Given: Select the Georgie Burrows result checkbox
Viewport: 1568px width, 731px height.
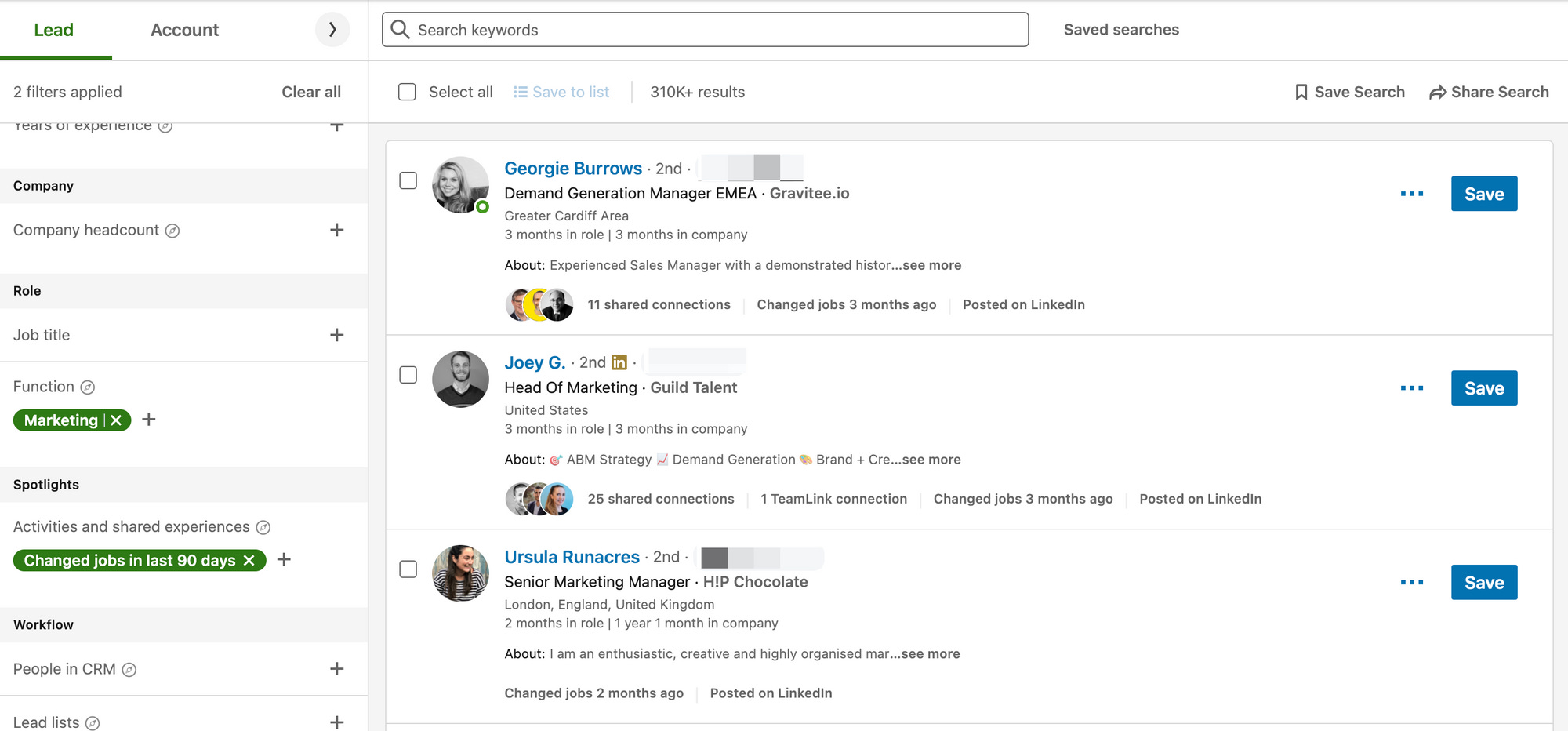Looking at the screenshot, I should (408, 180).
